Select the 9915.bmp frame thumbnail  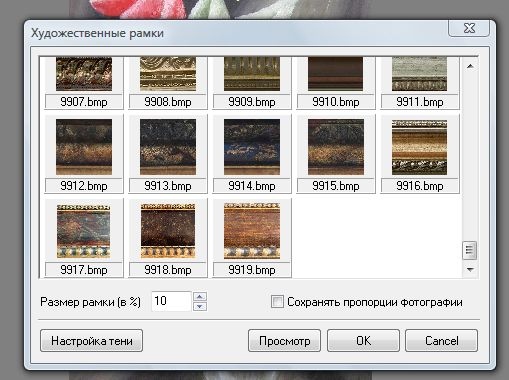[x=336, y=147]
